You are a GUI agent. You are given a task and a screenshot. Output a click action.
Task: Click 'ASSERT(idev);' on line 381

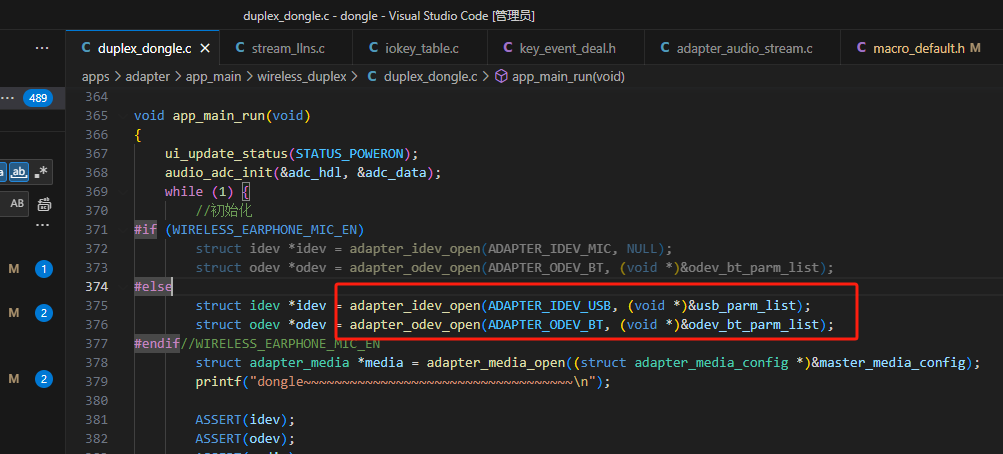(246, 420)
